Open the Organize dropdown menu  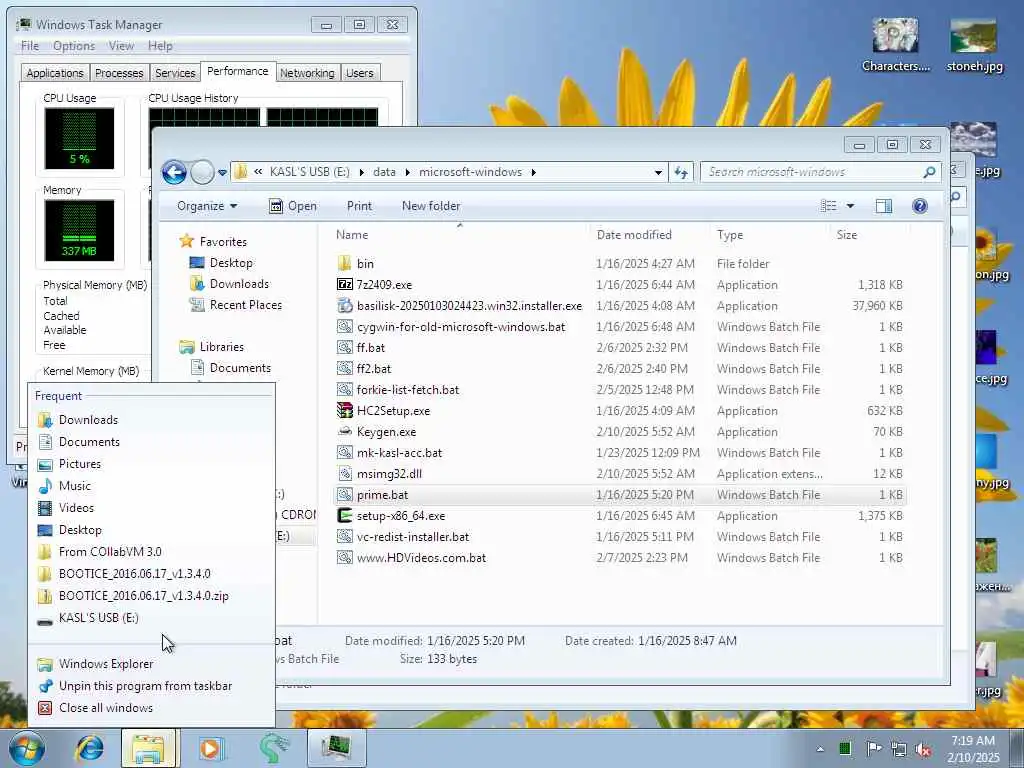[x=207, y=206]
